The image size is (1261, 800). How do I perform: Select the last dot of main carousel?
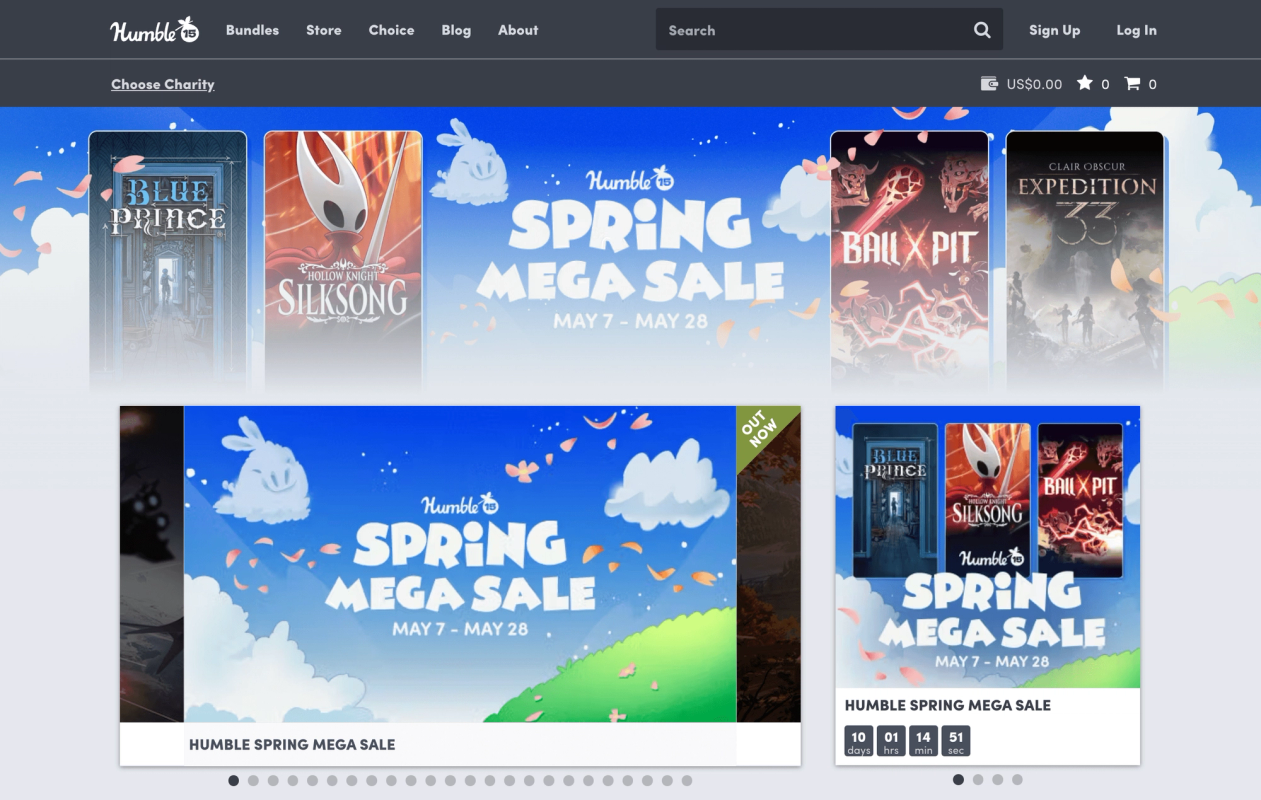[687, 780]
